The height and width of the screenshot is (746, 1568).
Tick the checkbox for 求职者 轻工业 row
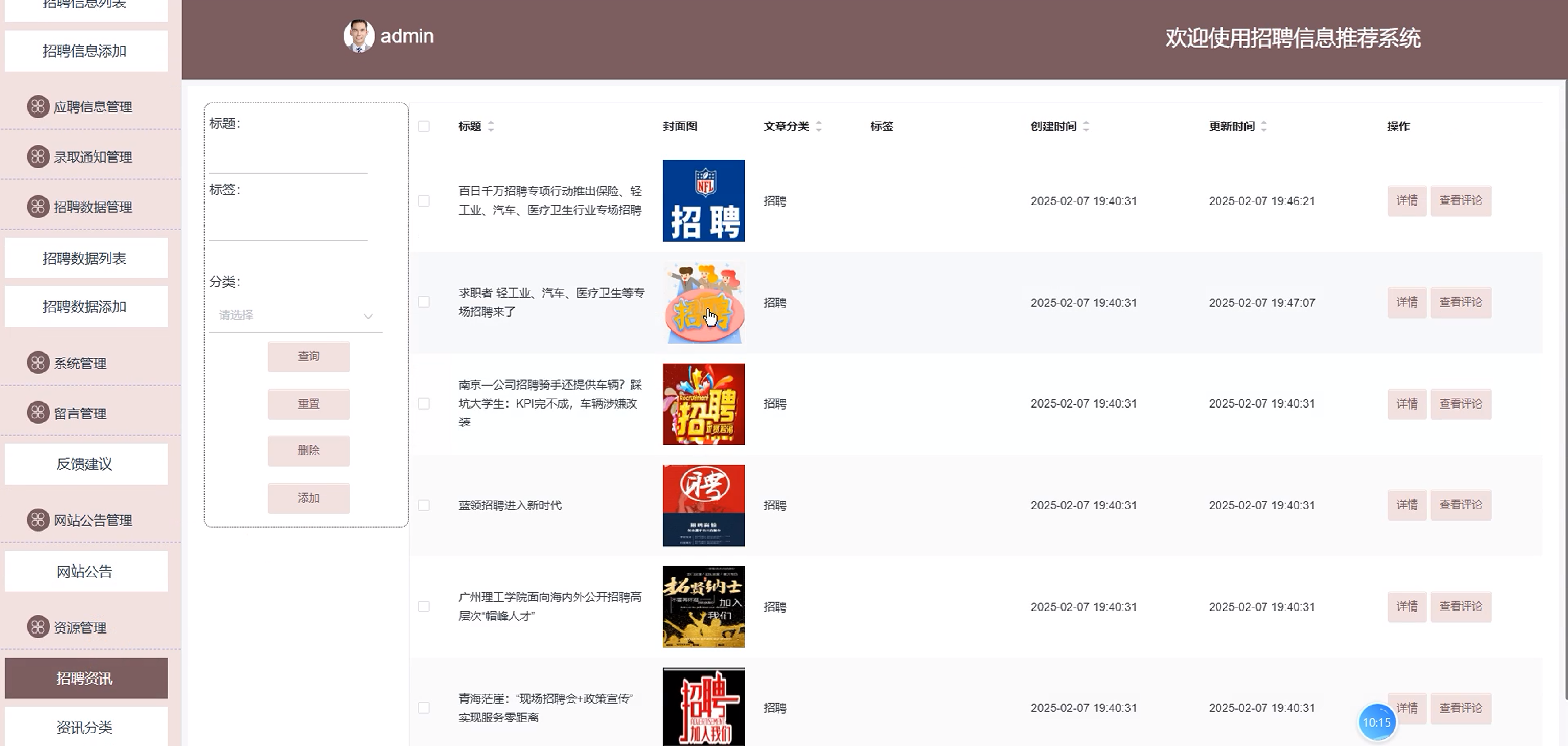(x=424, y=302)
